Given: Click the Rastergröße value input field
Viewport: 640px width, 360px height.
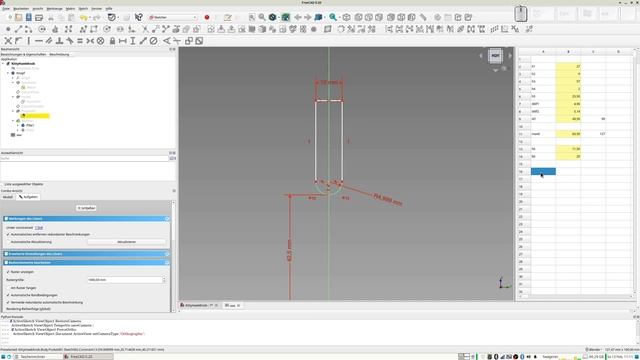Looking at the screenshot, I should (124, 280).
